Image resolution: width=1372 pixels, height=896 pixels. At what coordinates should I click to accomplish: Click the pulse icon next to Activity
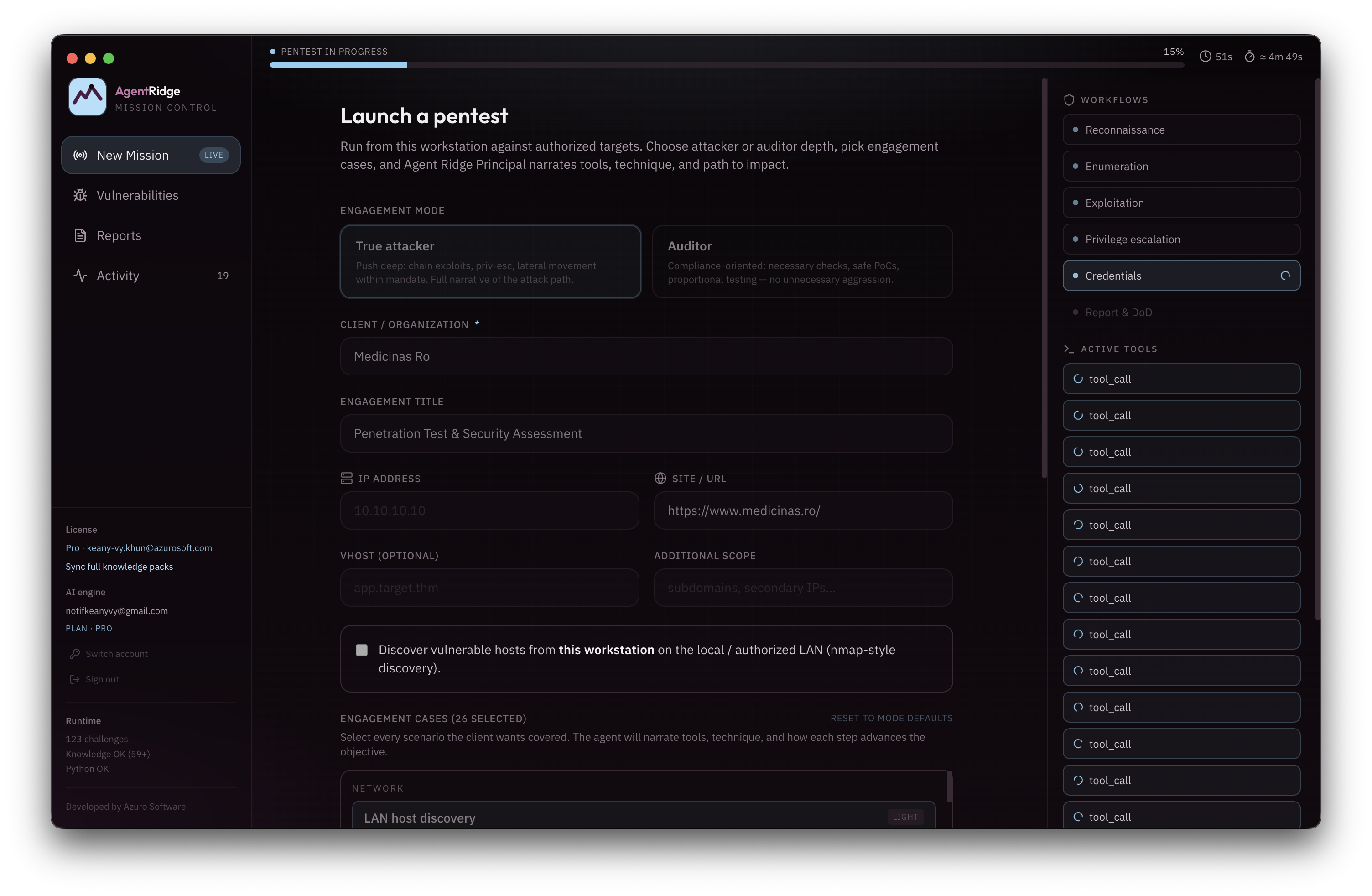coord(80,276)
